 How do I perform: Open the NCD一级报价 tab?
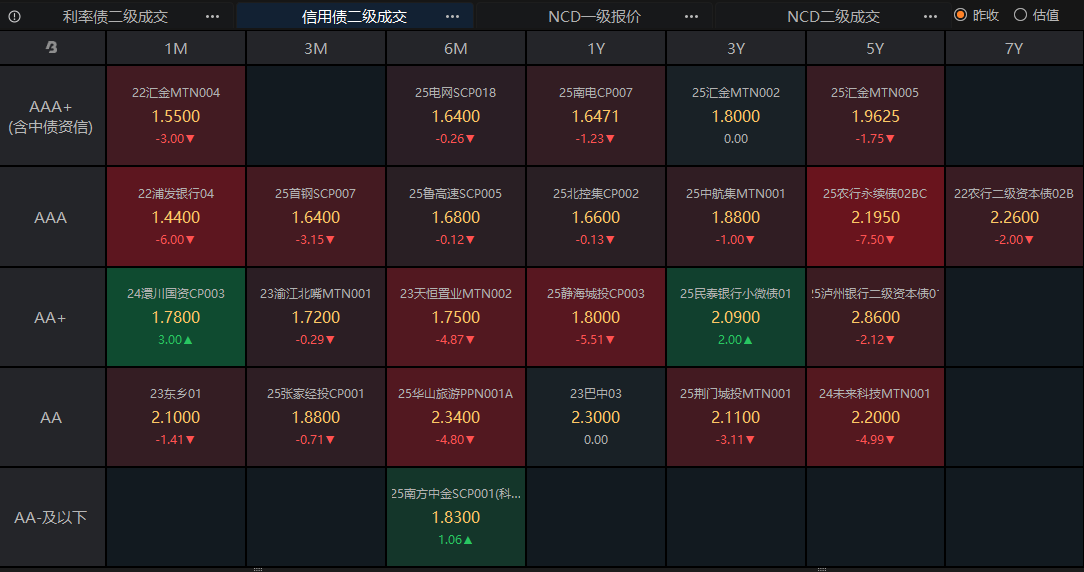coord(594,16)
